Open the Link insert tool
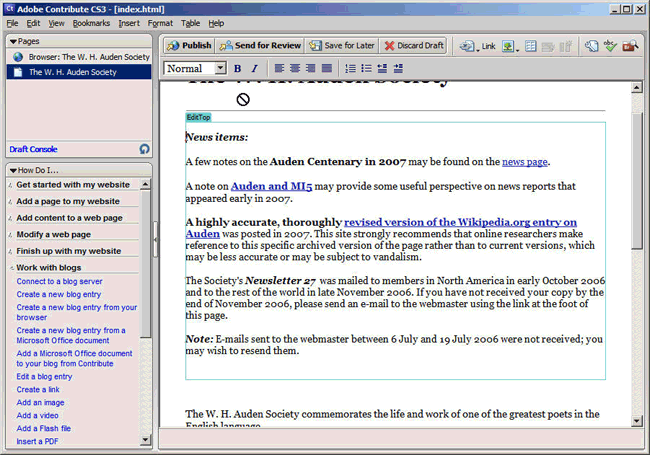The width and height of the screenshot is (650, 455). pyautogui.click(x=478, y=46)
